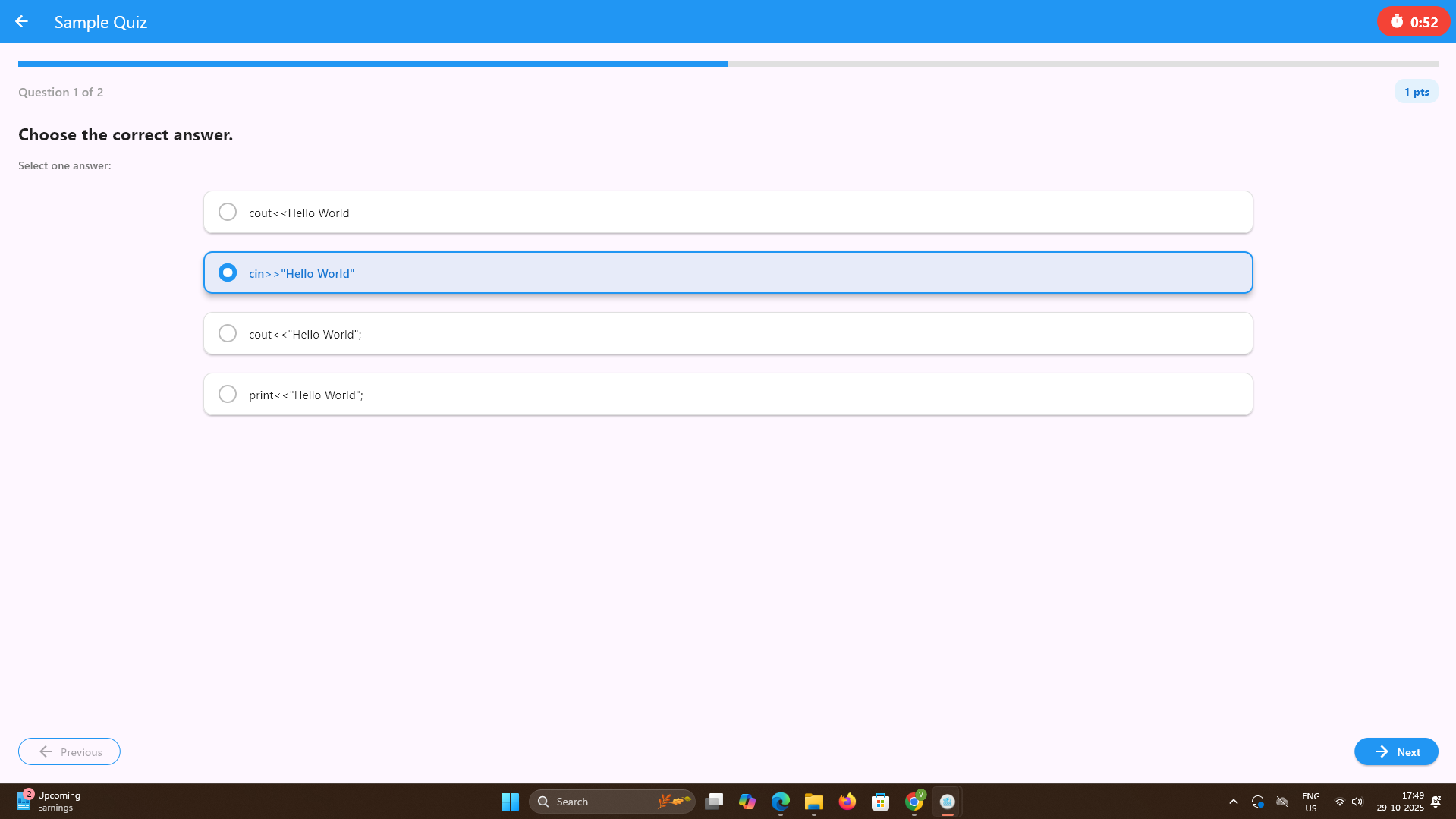Click the red countdown timer badge
Viewport: 1456px width, 819px height.
coord(1413,22)
